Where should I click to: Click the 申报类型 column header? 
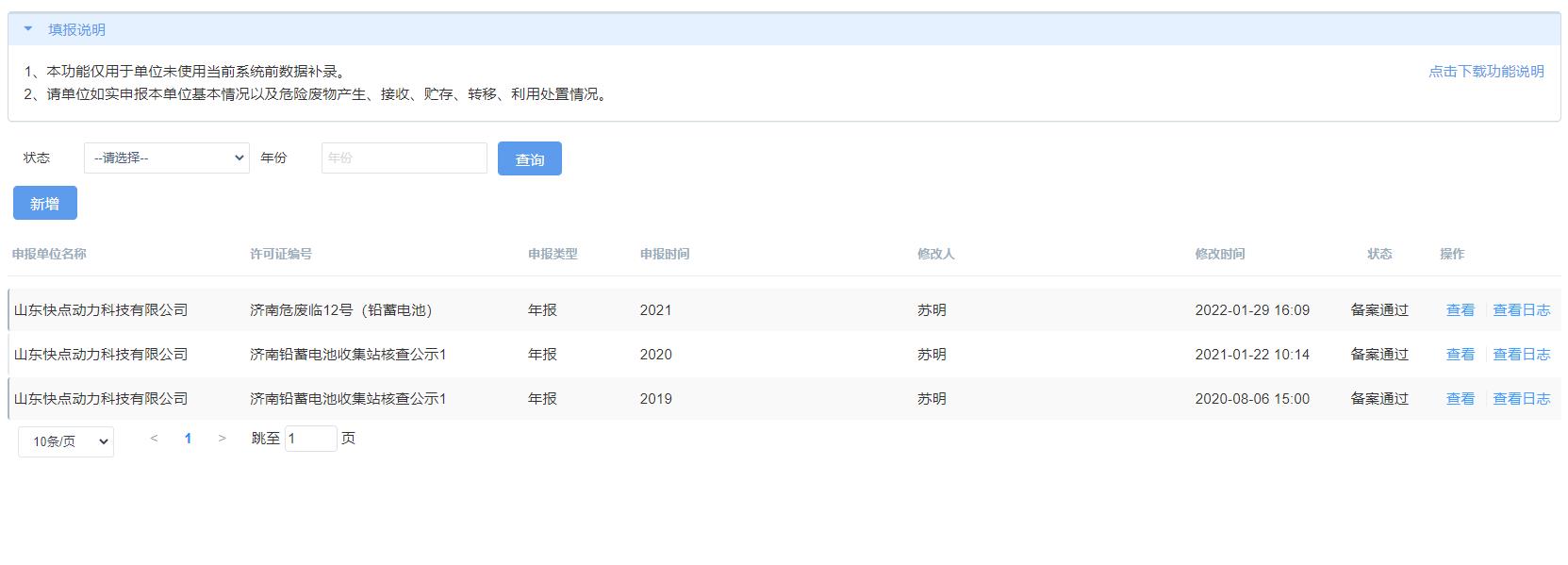tap(553, 254)
